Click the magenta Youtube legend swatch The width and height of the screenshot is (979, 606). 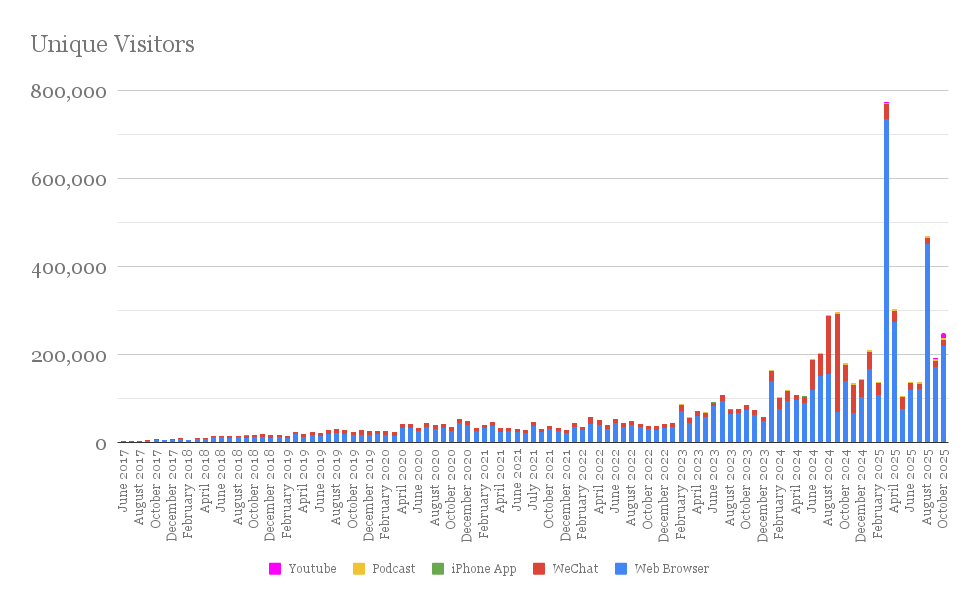tap(275, 569)
